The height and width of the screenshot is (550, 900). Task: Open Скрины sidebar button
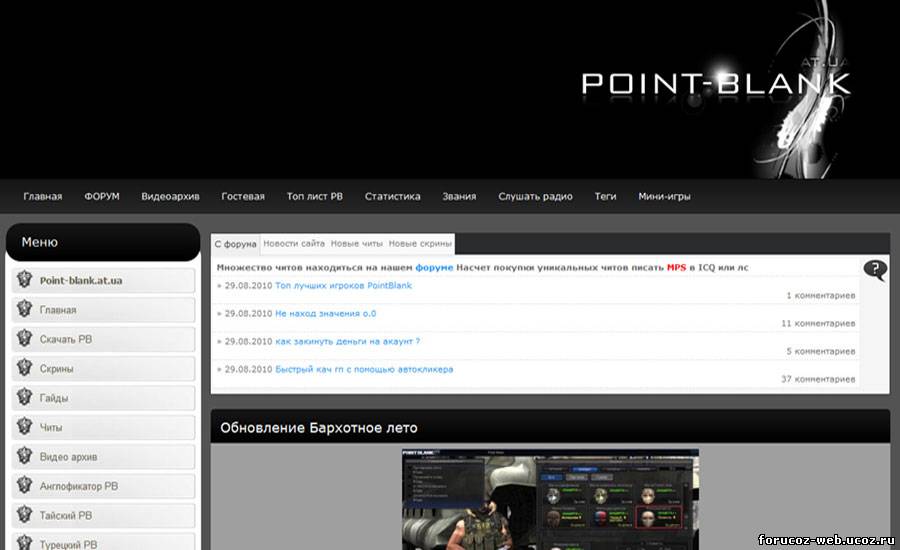103,368
